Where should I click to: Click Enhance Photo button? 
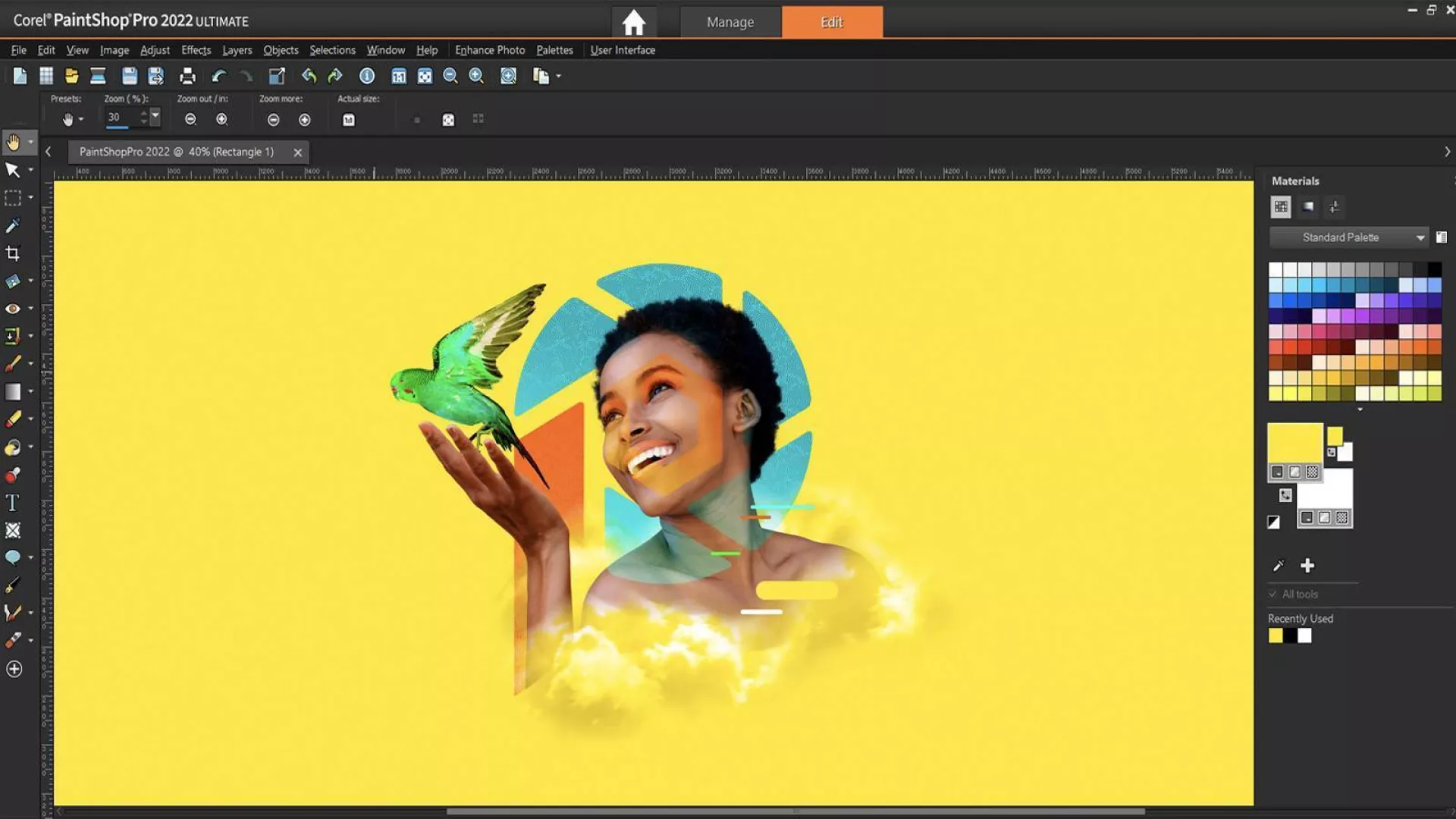point(489,50)
